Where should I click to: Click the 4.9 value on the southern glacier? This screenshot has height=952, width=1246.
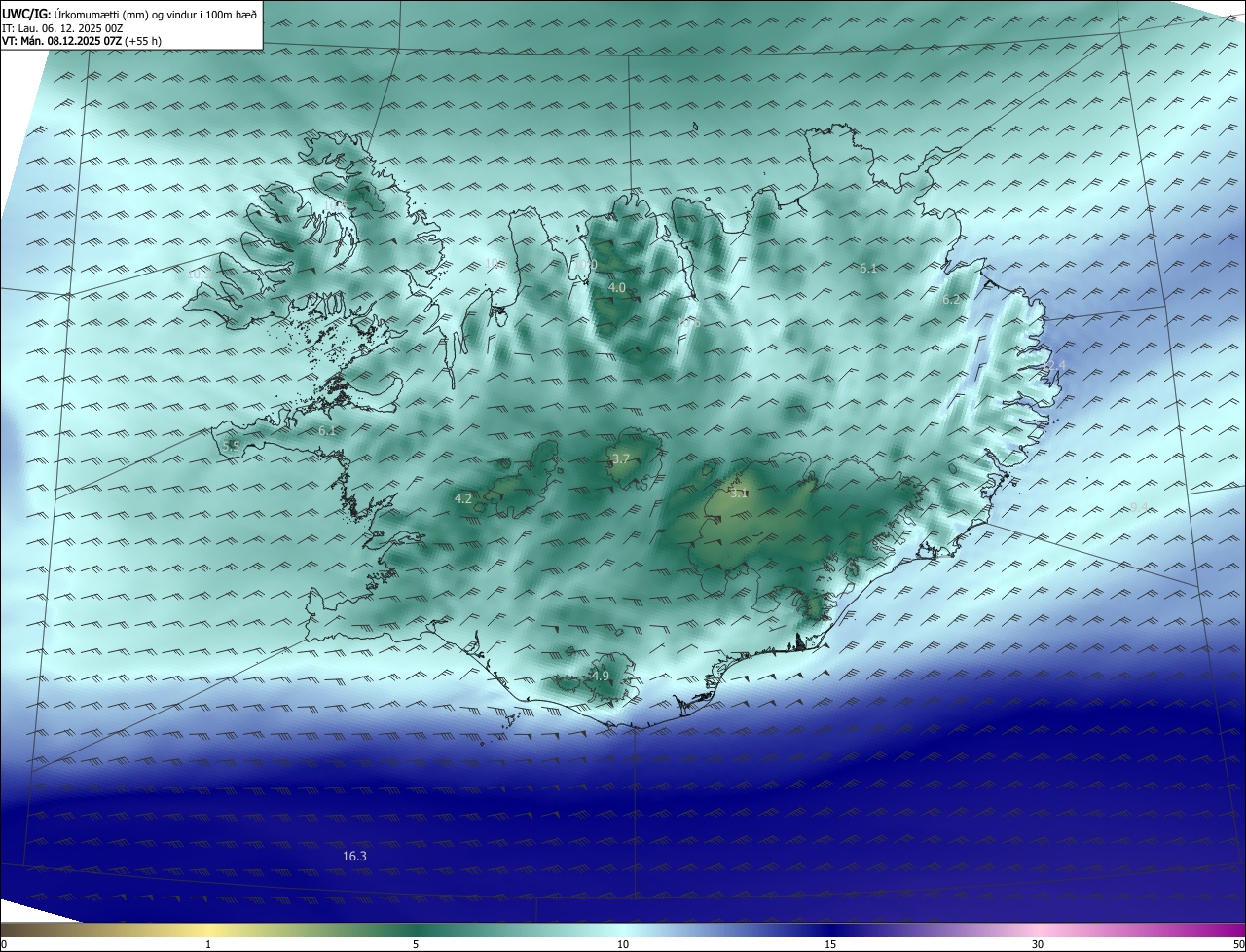click(x=601, y=676)
